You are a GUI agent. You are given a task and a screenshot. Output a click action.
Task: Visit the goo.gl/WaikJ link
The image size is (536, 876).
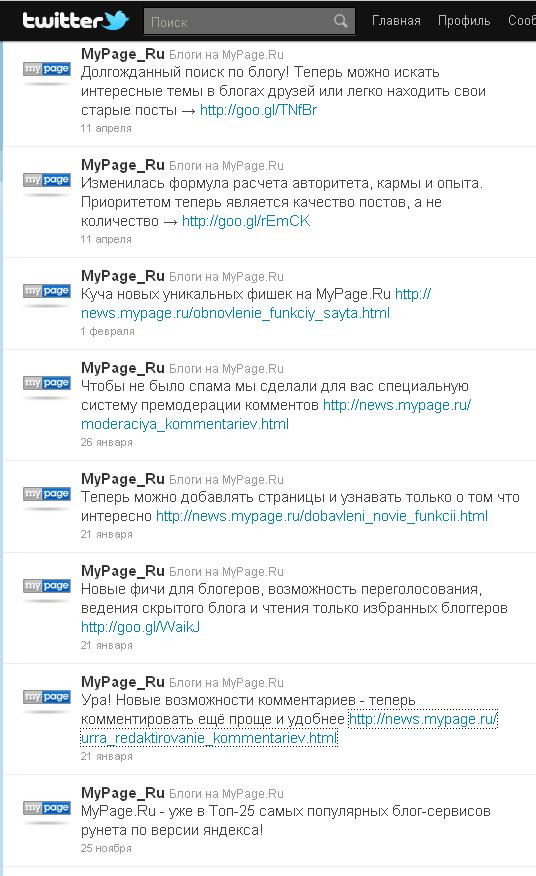(x=140, y=627)
